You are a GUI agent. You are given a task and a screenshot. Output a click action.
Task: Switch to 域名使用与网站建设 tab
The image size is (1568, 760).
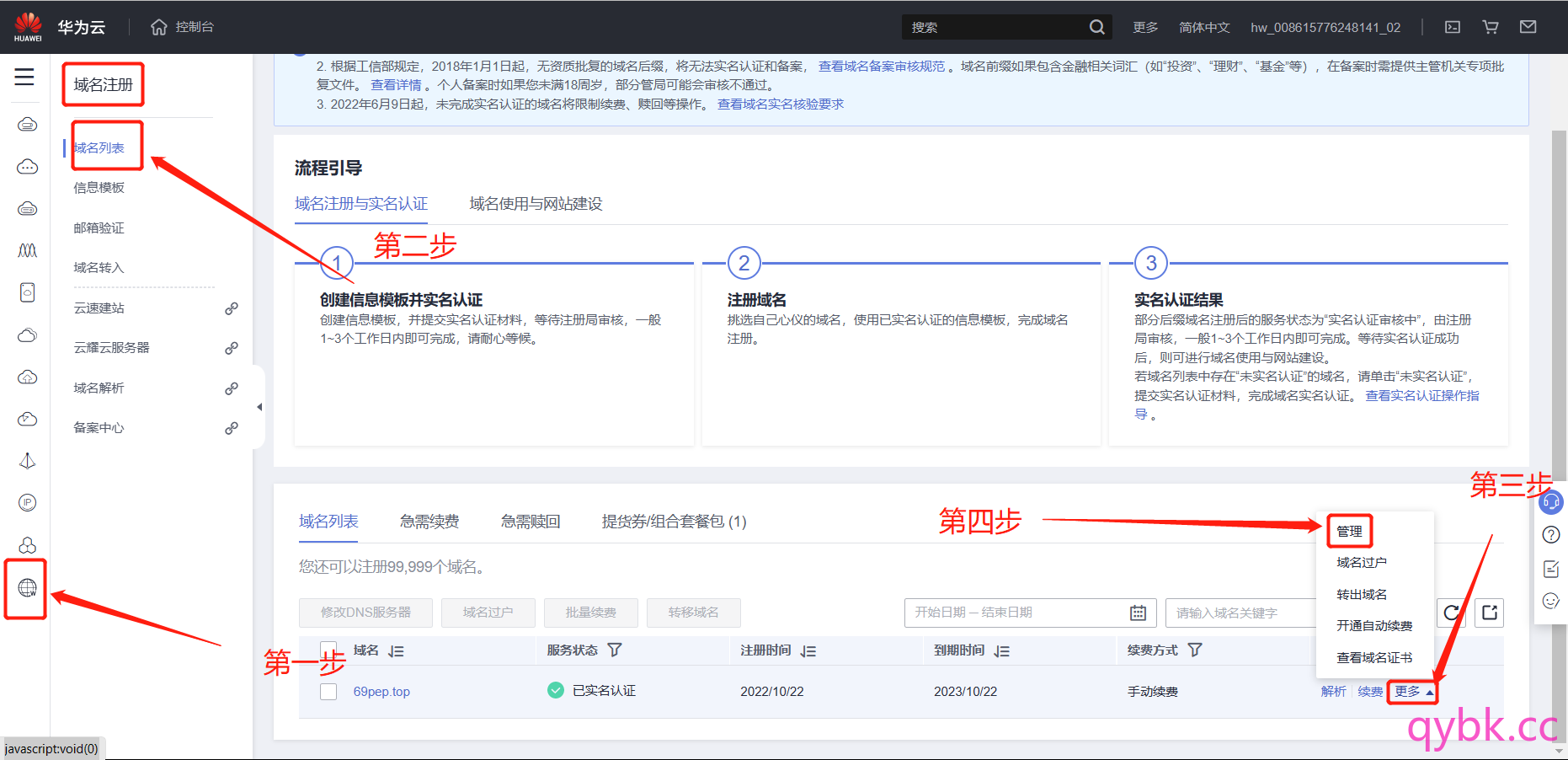pos(536,204)
